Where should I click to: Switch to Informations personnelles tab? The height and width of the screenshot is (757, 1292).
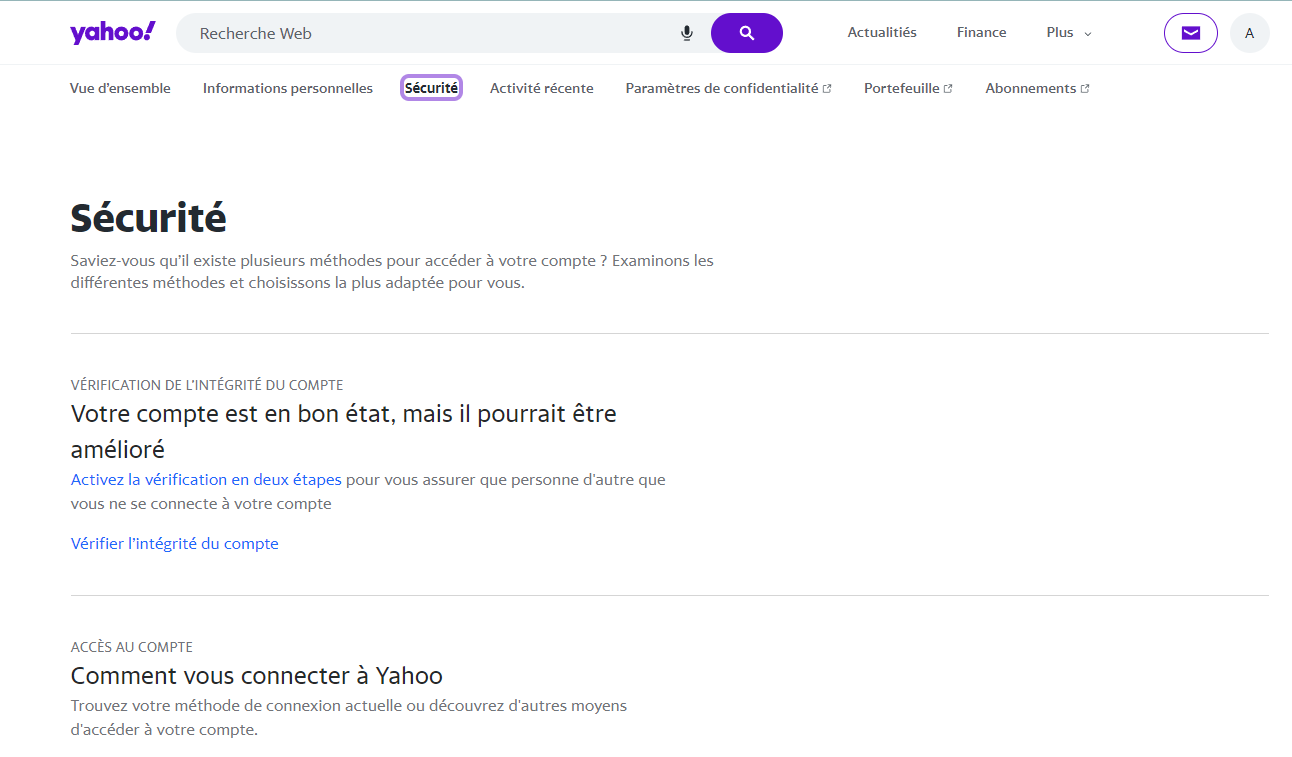click(x=288, y=88)
